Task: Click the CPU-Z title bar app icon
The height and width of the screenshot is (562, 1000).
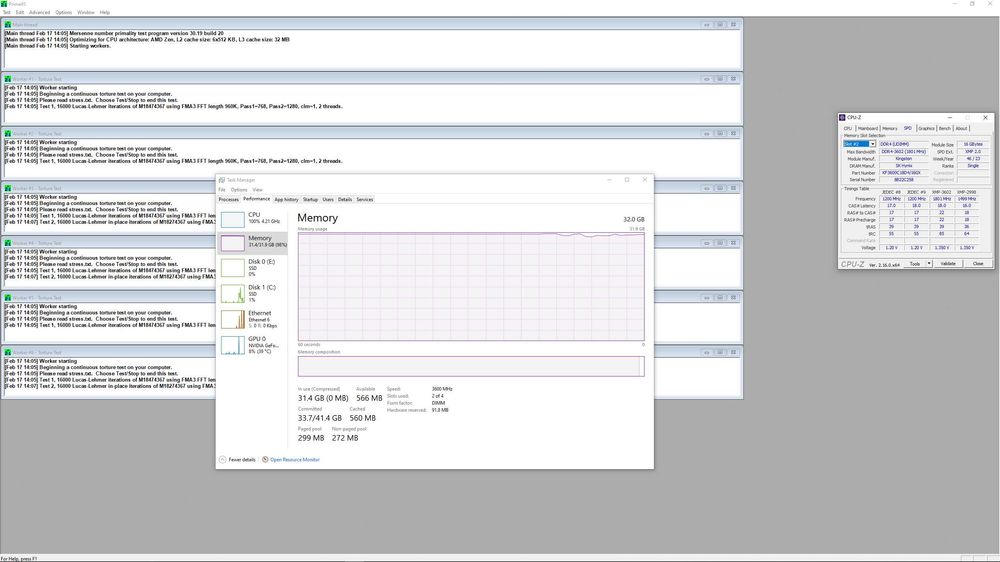Action: [843, 117]
